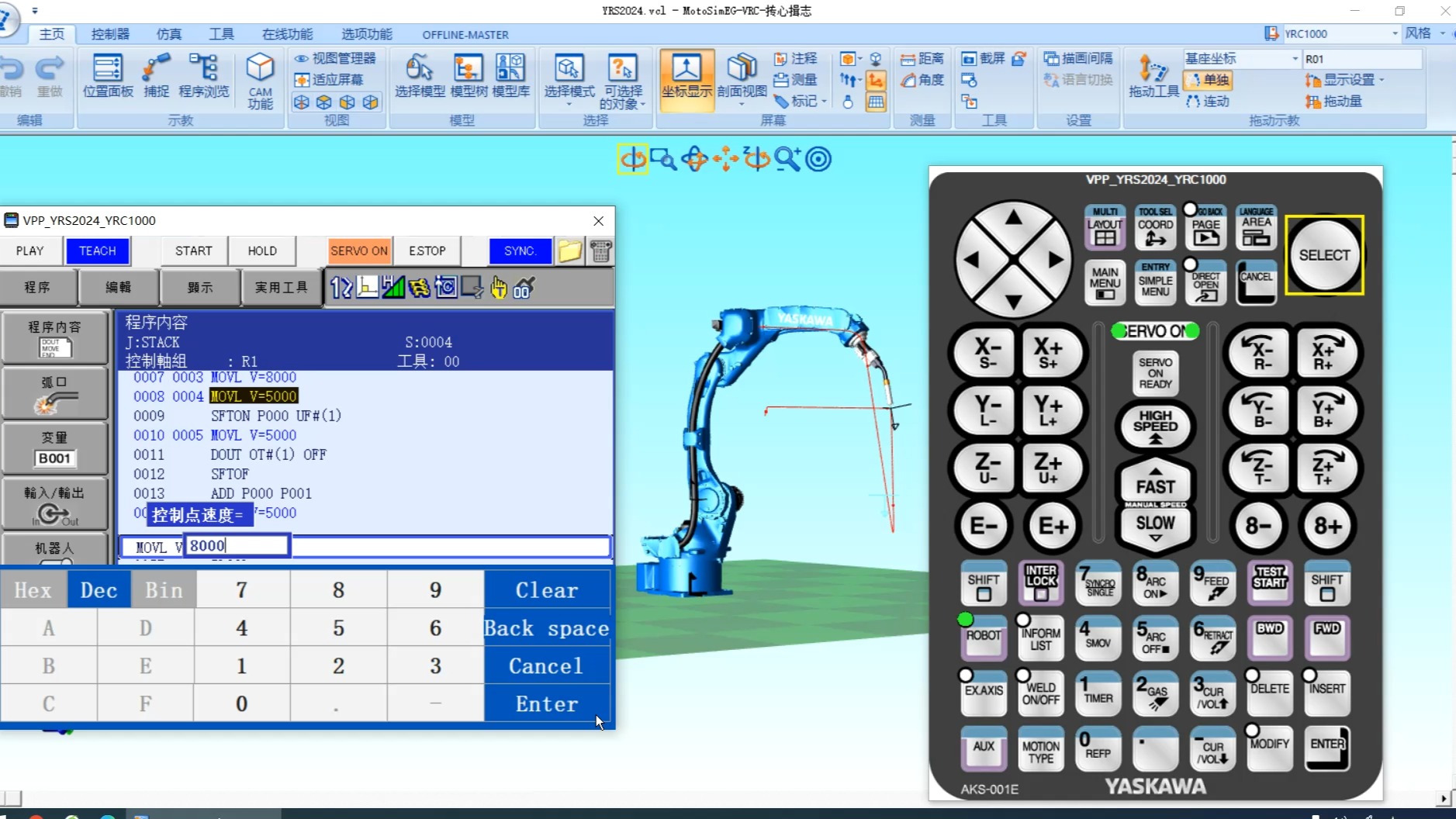Open the Tools (工具) ribbon tab
1456x819 pixels.
coord(221,34)
